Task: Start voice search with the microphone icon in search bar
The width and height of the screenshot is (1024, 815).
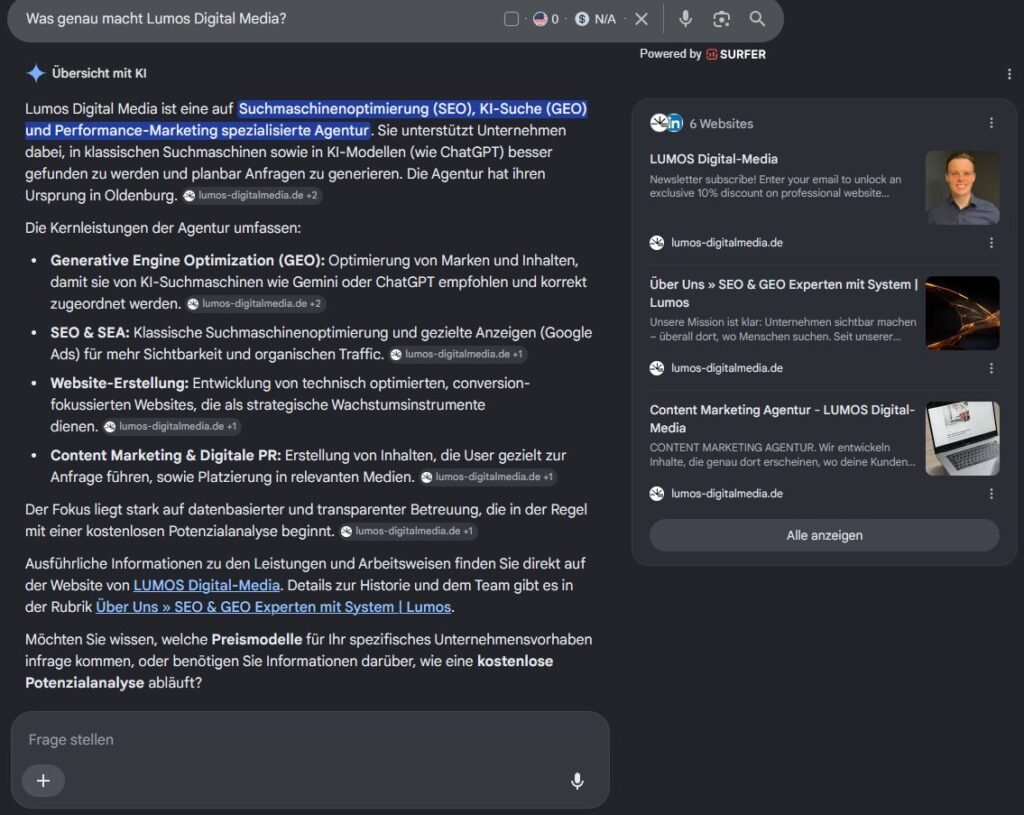Action: point(685,19)
